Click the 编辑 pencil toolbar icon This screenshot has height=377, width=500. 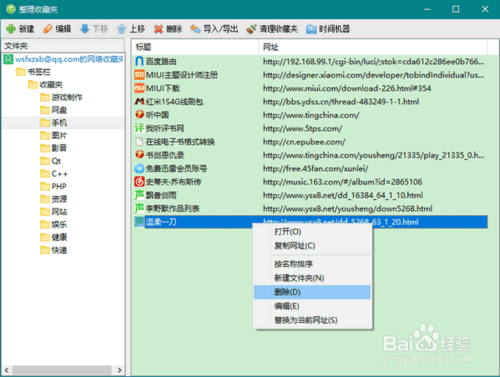(48, 29)
